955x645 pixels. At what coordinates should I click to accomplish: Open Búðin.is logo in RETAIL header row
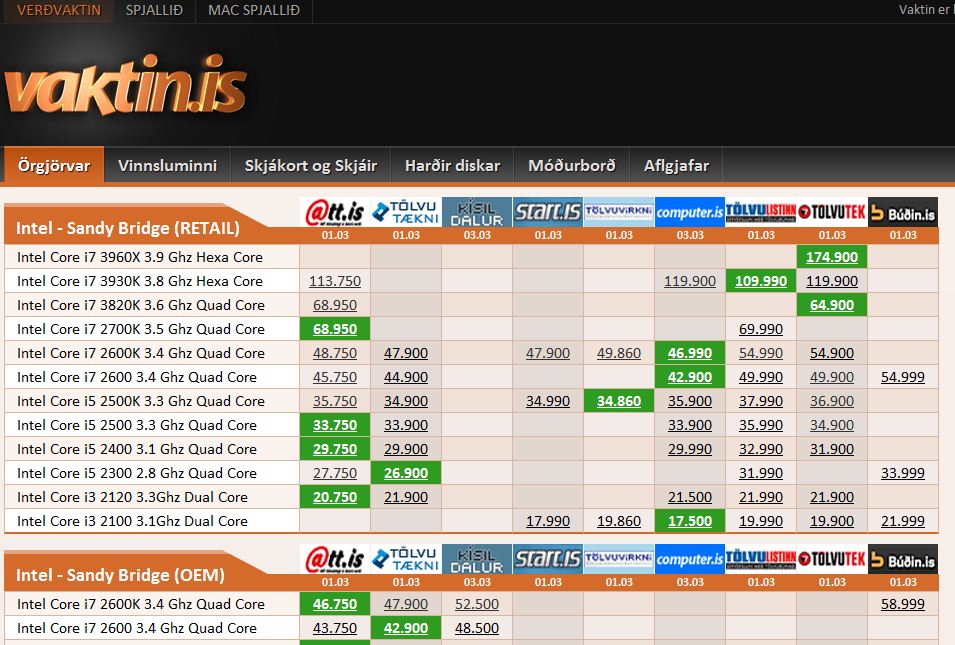[x=903, y=212]
